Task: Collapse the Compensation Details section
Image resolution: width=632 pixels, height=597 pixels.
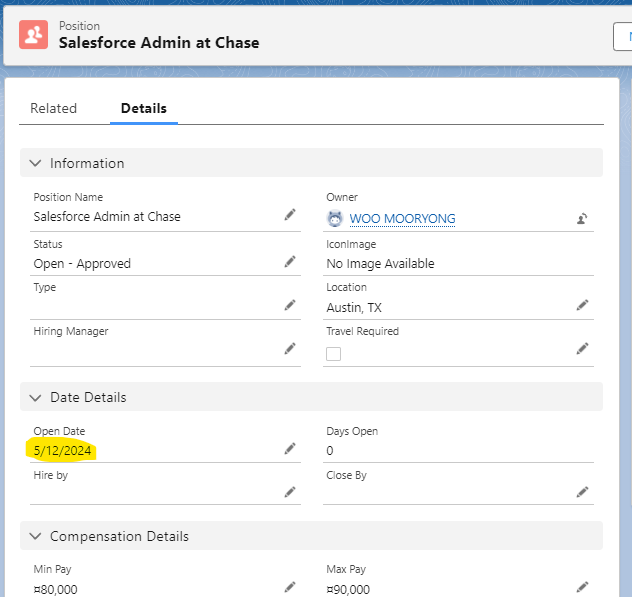Action: coord(36,536)
